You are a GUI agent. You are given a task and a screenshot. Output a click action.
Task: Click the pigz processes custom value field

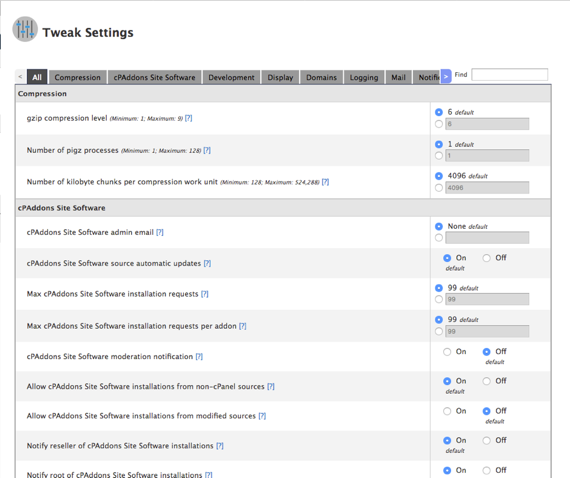coord(487,156)
